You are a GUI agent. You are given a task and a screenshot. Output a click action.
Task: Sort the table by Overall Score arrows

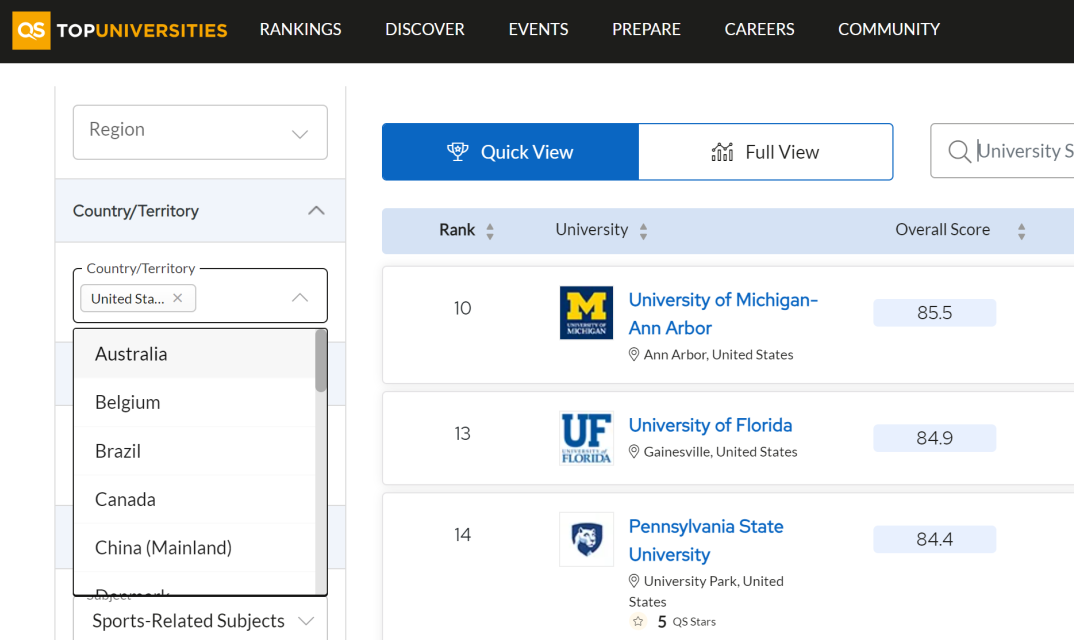pyautogui.click(x=1021, y=231)
